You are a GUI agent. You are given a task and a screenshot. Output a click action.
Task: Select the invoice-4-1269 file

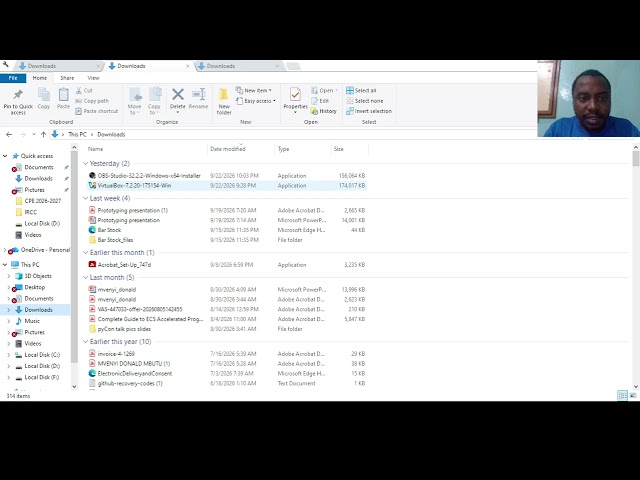pos(116,353)
